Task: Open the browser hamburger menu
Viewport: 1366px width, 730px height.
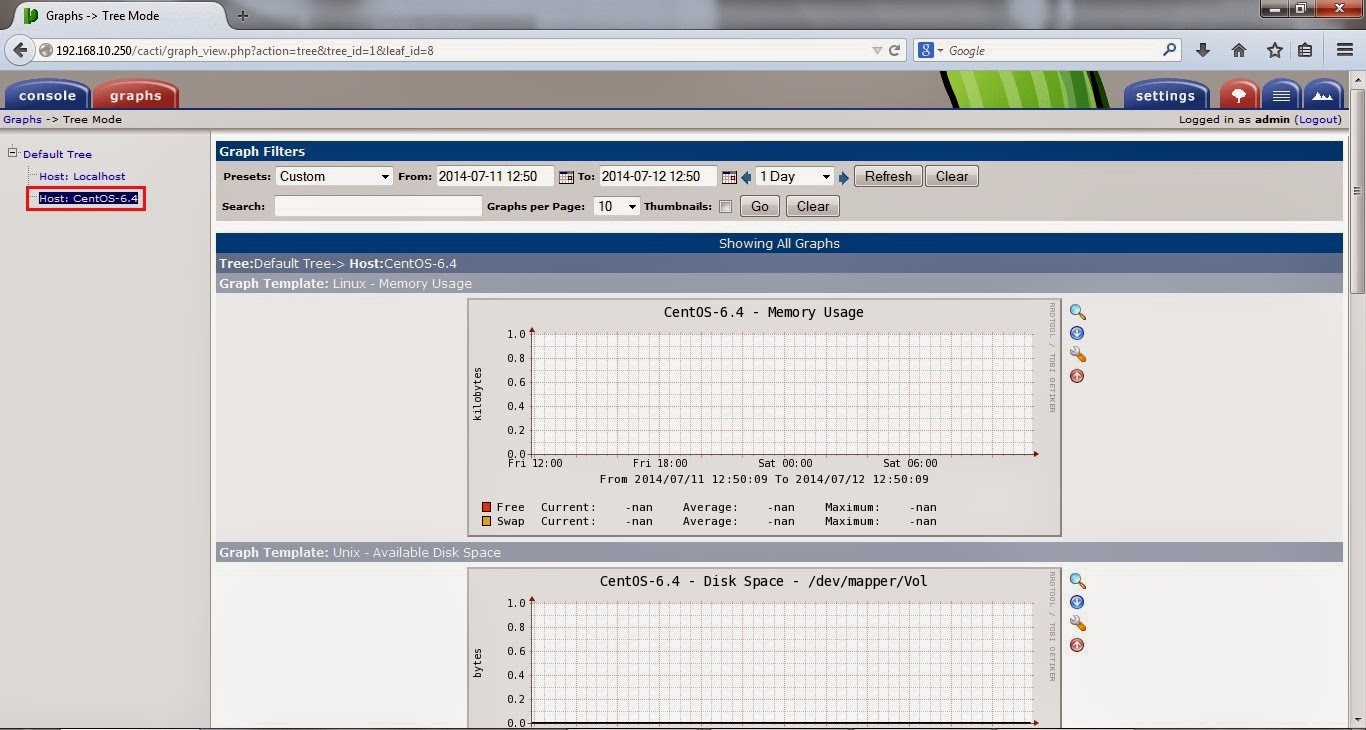Action: 1345,50
